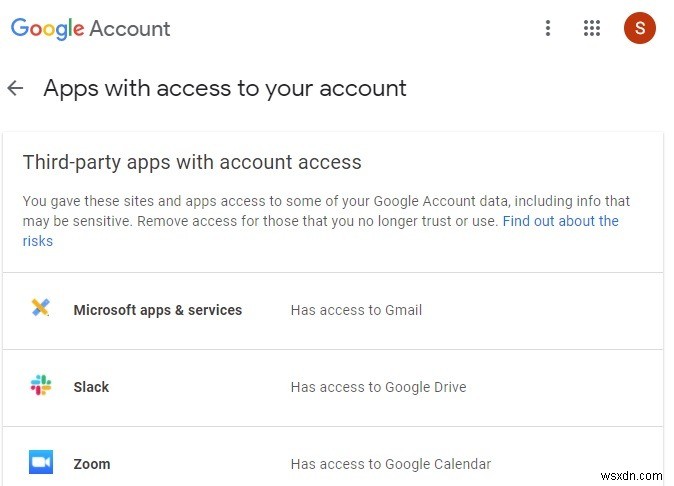Click the profile avatar with letter S
Image resolution: width=674 pixels, height=486 pixels.
tap(639, 28)
